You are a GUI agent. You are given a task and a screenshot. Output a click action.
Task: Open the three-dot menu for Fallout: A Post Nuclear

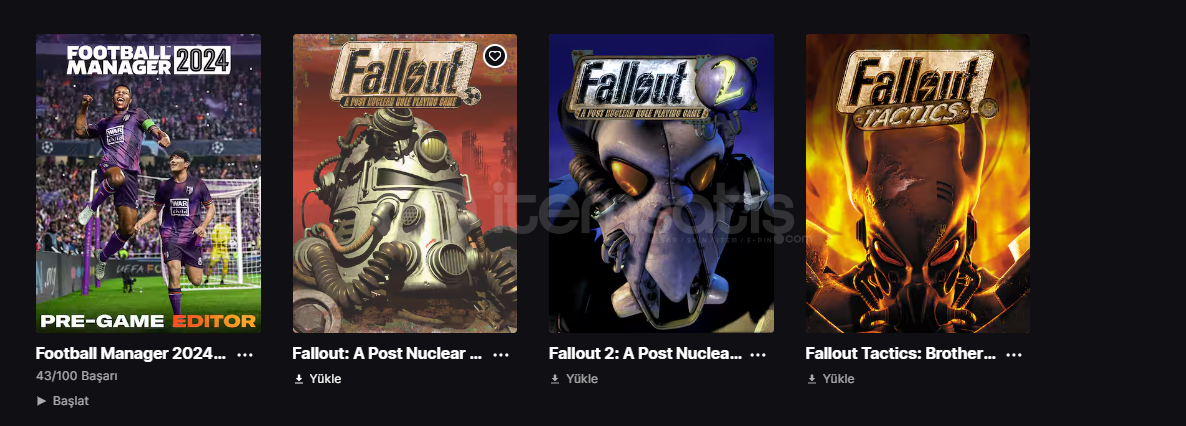point(501,354)
